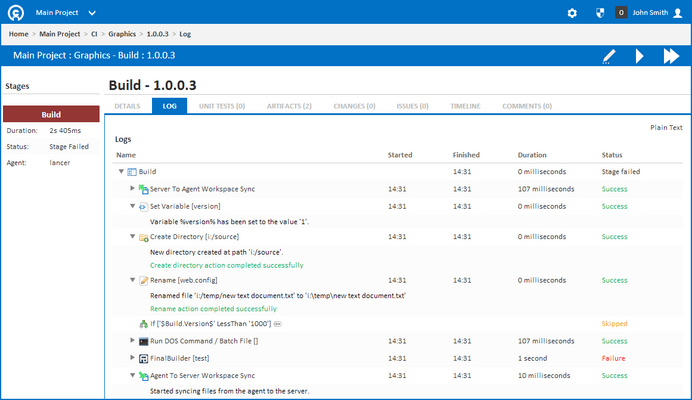This screenshot has height=400, width=692.
Task: Expand the Server To Agent Workspace Sync row
Action: click(x=132, y=188)
